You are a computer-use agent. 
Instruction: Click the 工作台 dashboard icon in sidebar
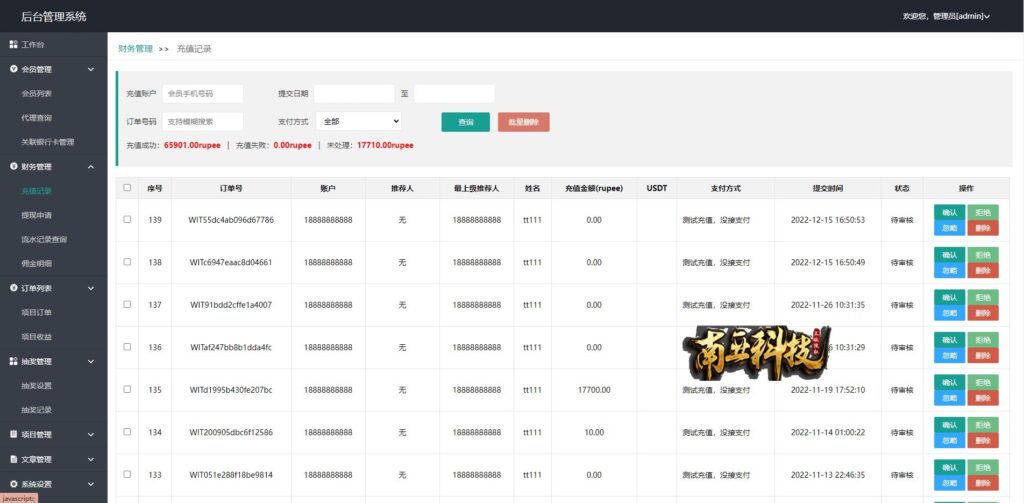click(x=13, y=44)
